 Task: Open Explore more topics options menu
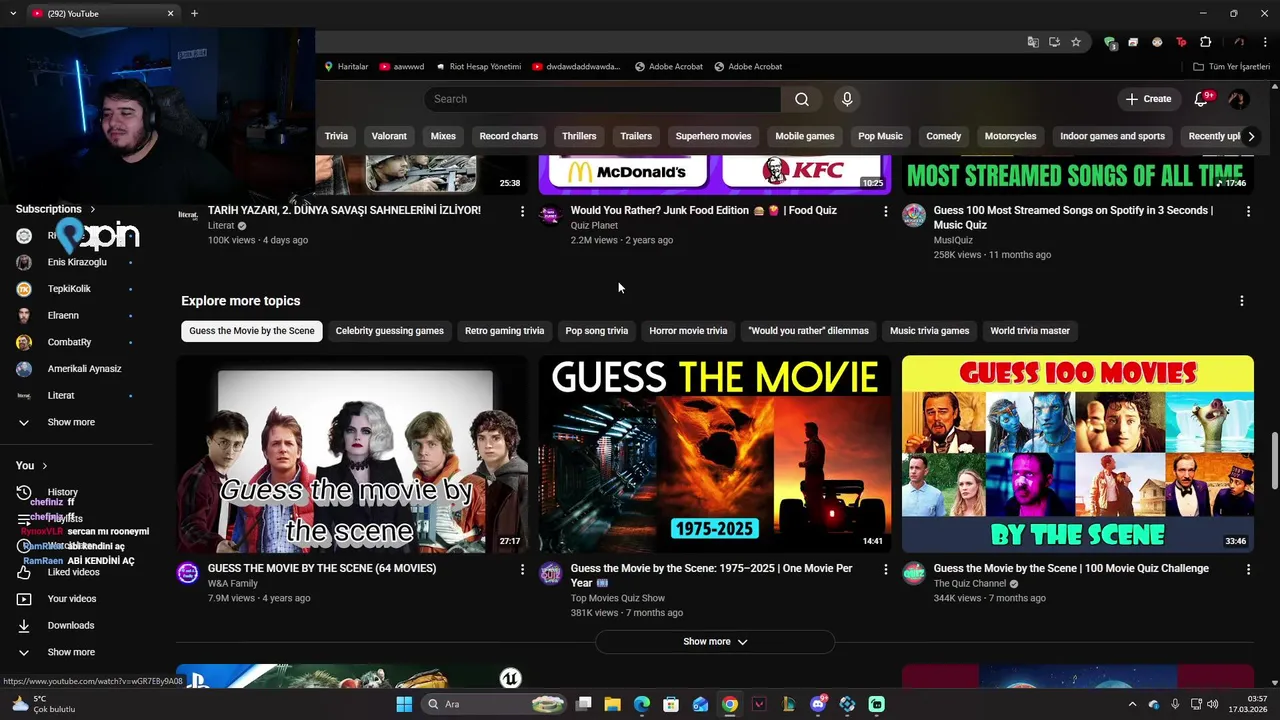[1242, 301]
